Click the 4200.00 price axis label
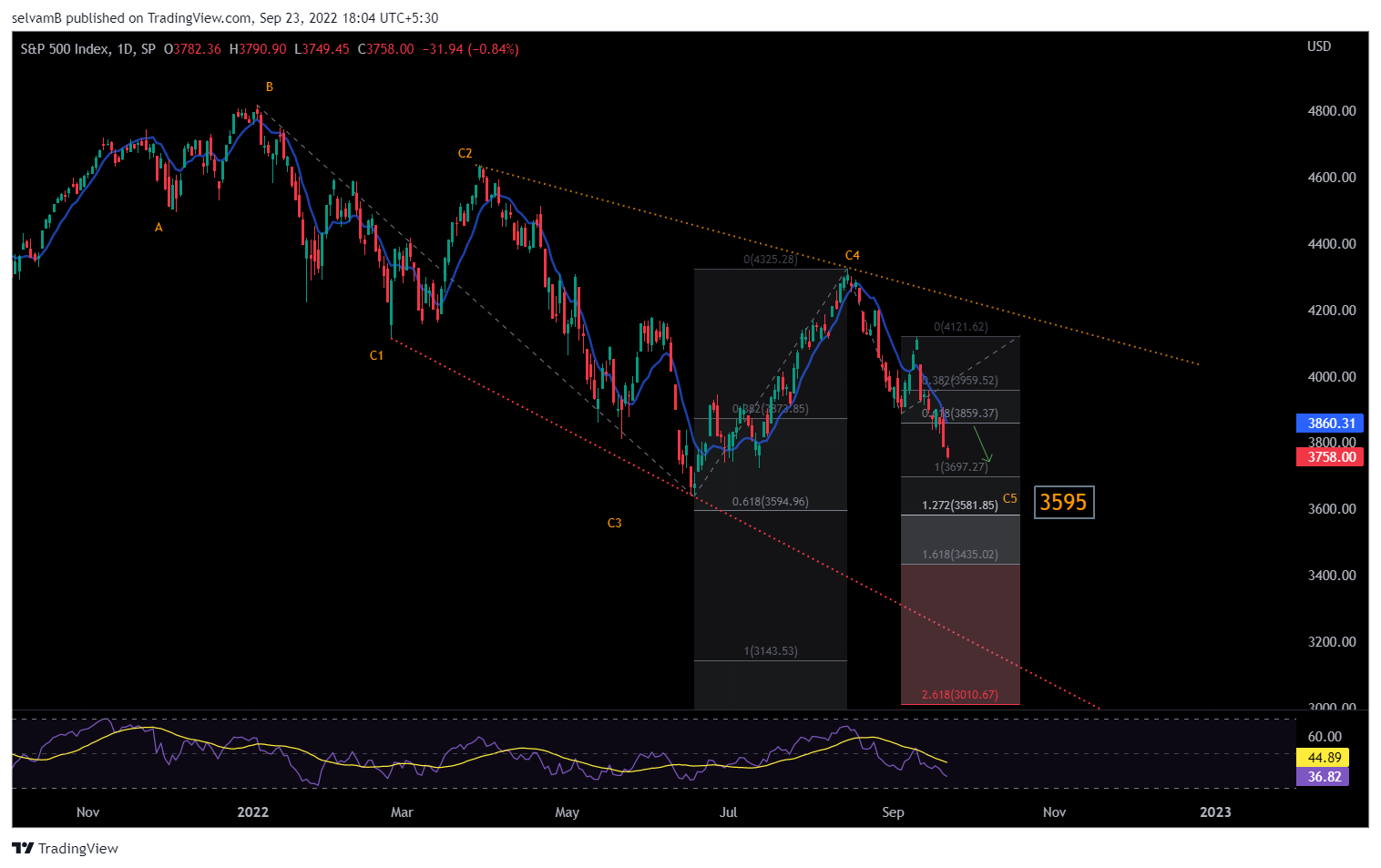This screenshot has height=868, width=1381. 1332,311
